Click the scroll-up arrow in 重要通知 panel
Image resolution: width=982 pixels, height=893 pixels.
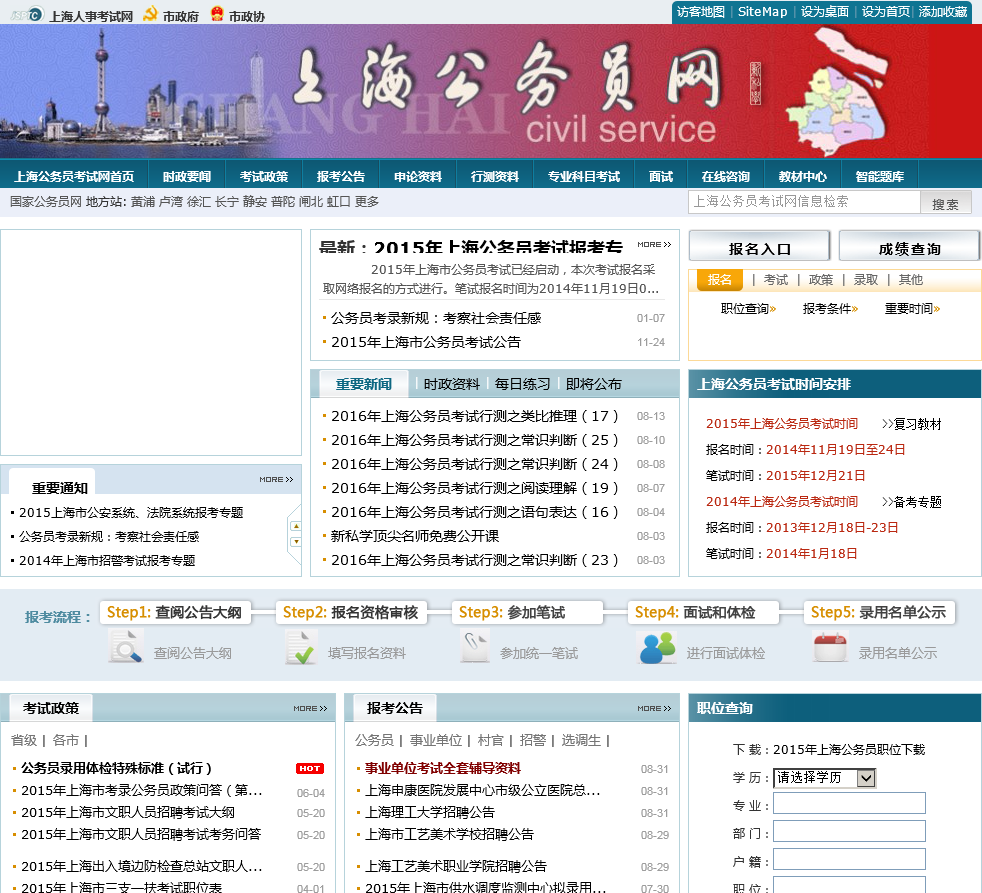point(296,526)
